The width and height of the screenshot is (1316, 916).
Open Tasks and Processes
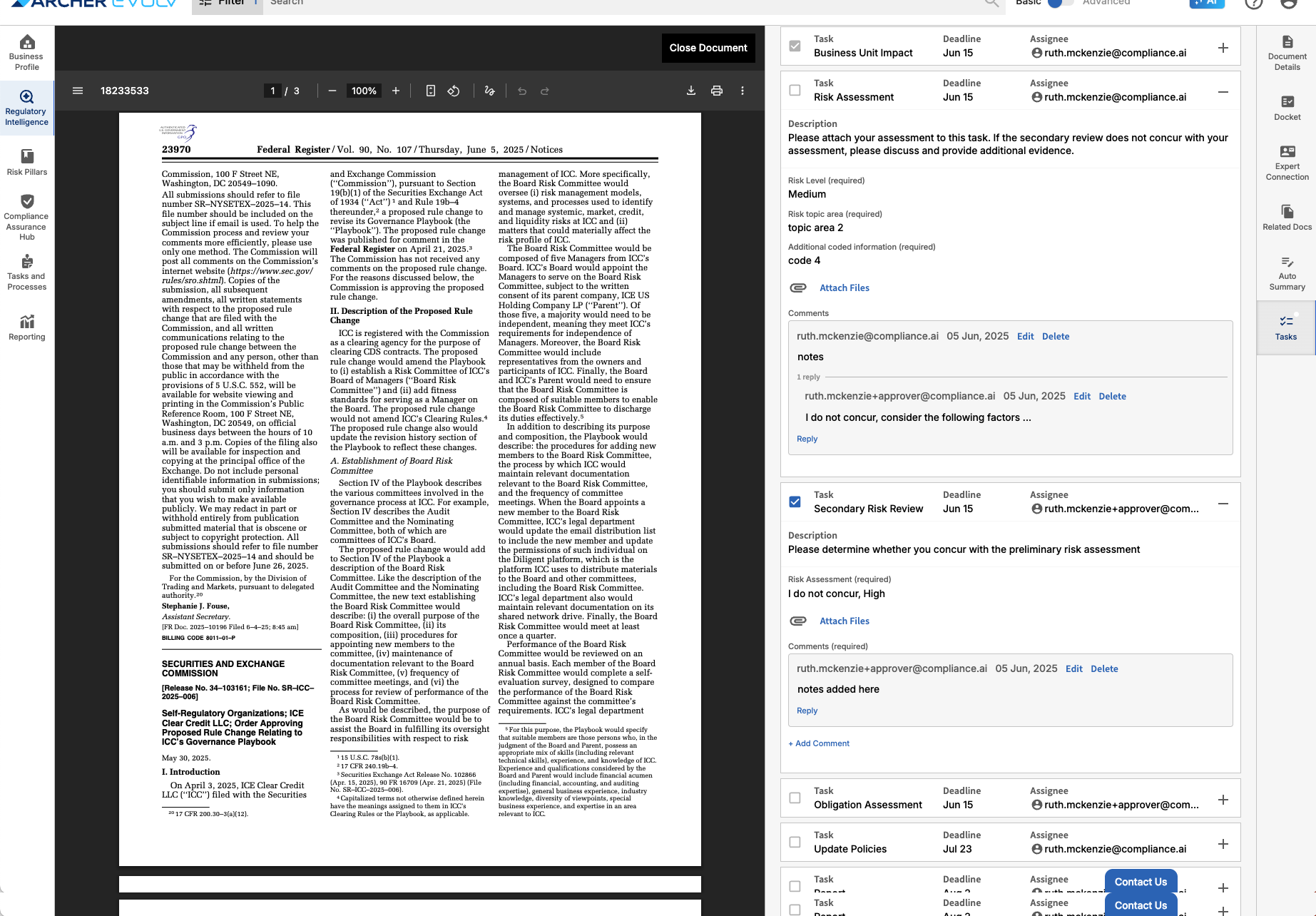27,272
